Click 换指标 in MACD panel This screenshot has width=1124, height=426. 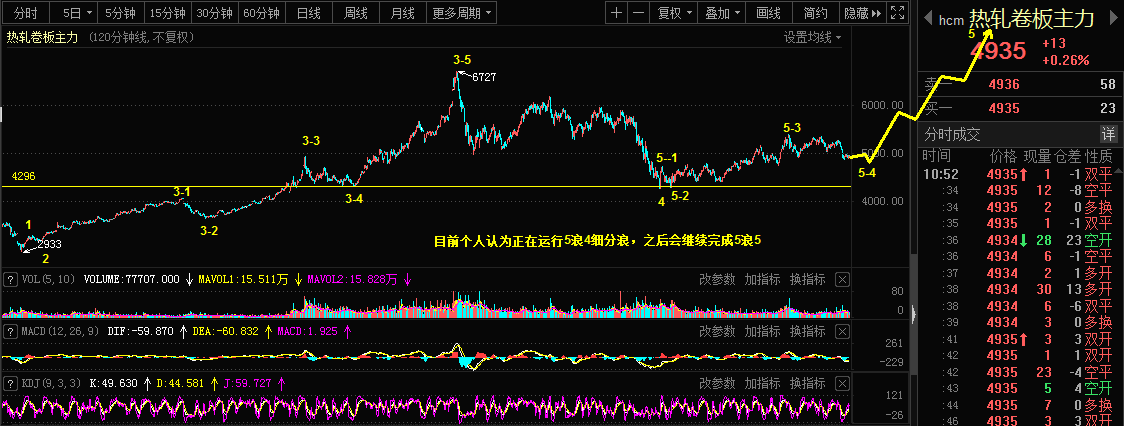point(807,331)
